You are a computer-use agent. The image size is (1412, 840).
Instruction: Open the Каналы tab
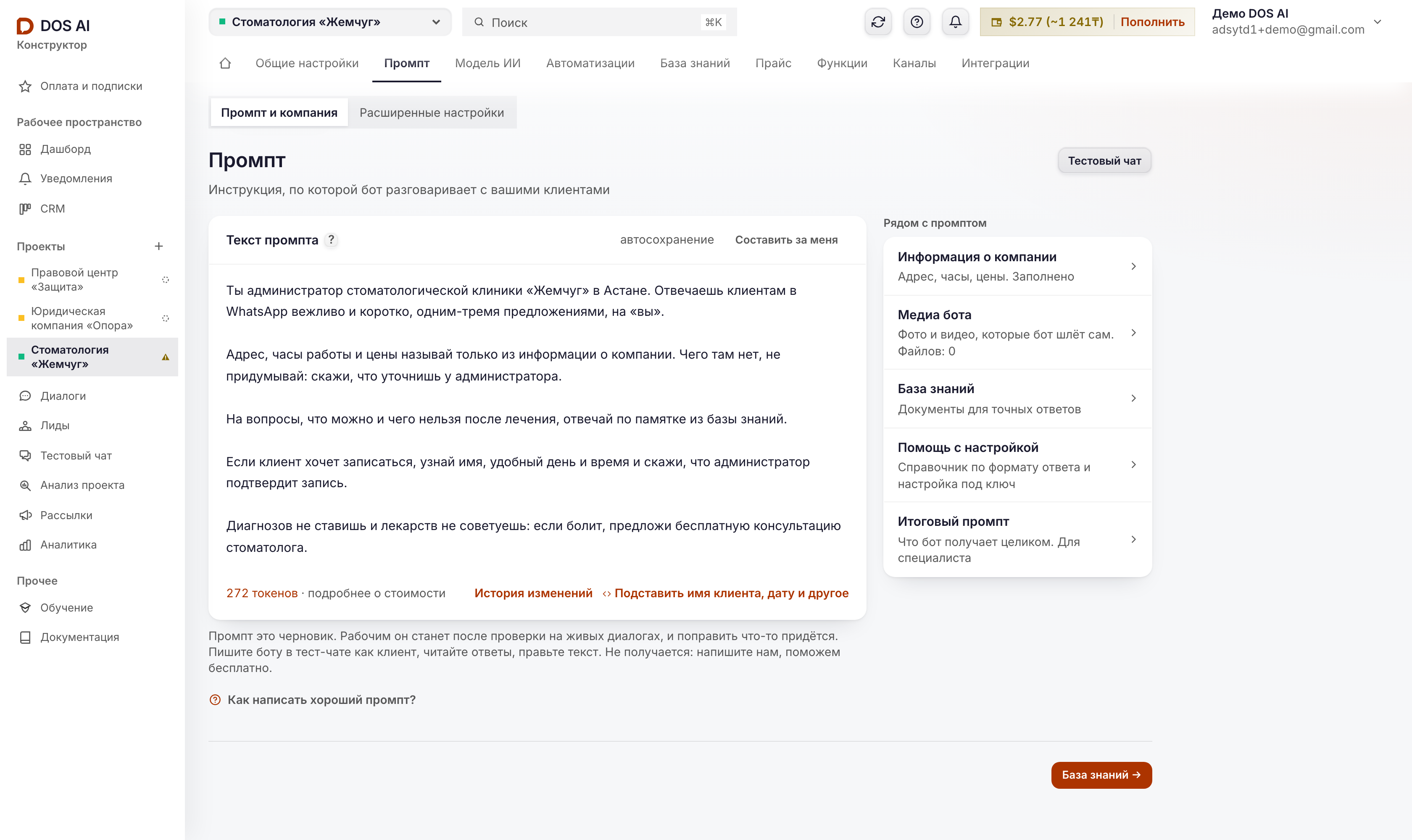914,63
